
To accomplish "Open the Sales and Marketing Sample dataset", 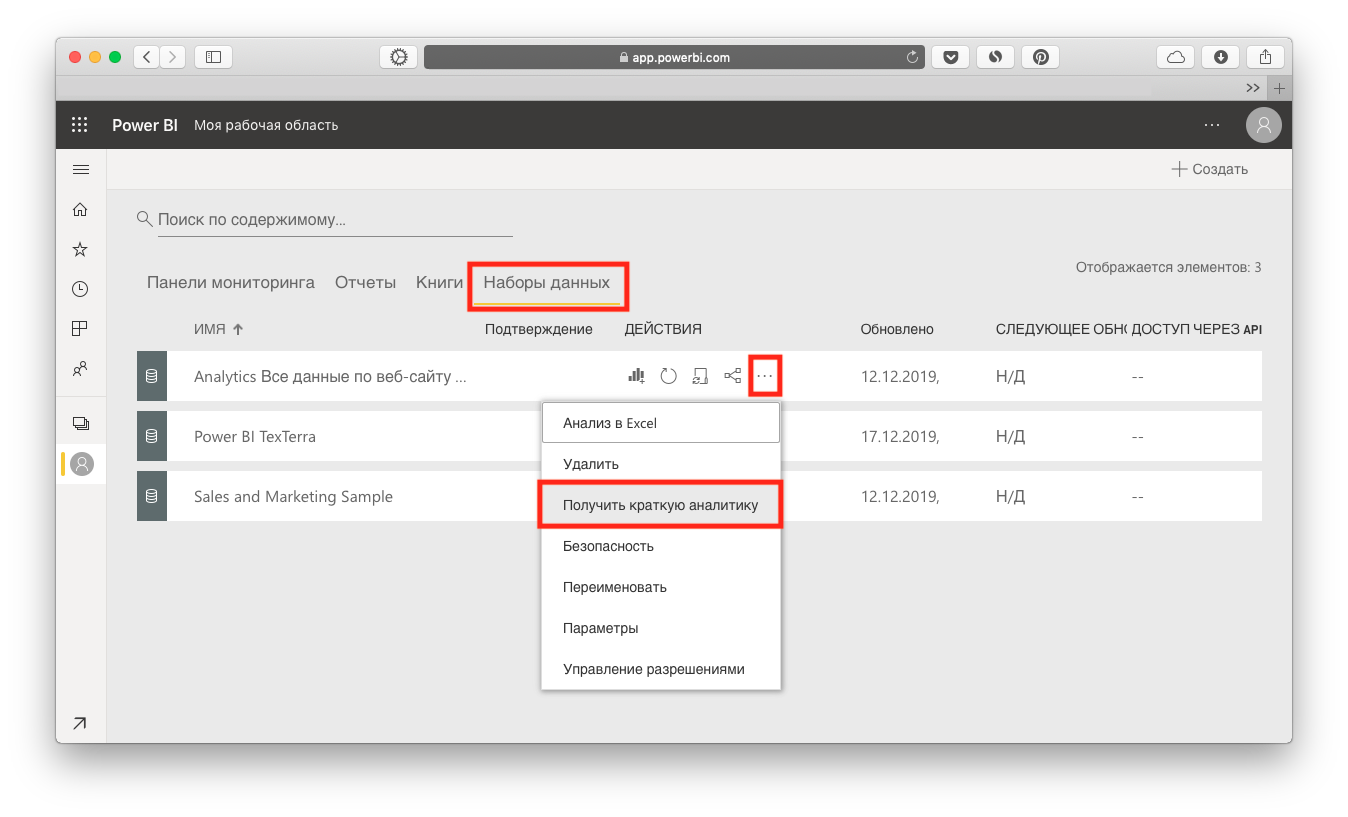I will point(293,496).
